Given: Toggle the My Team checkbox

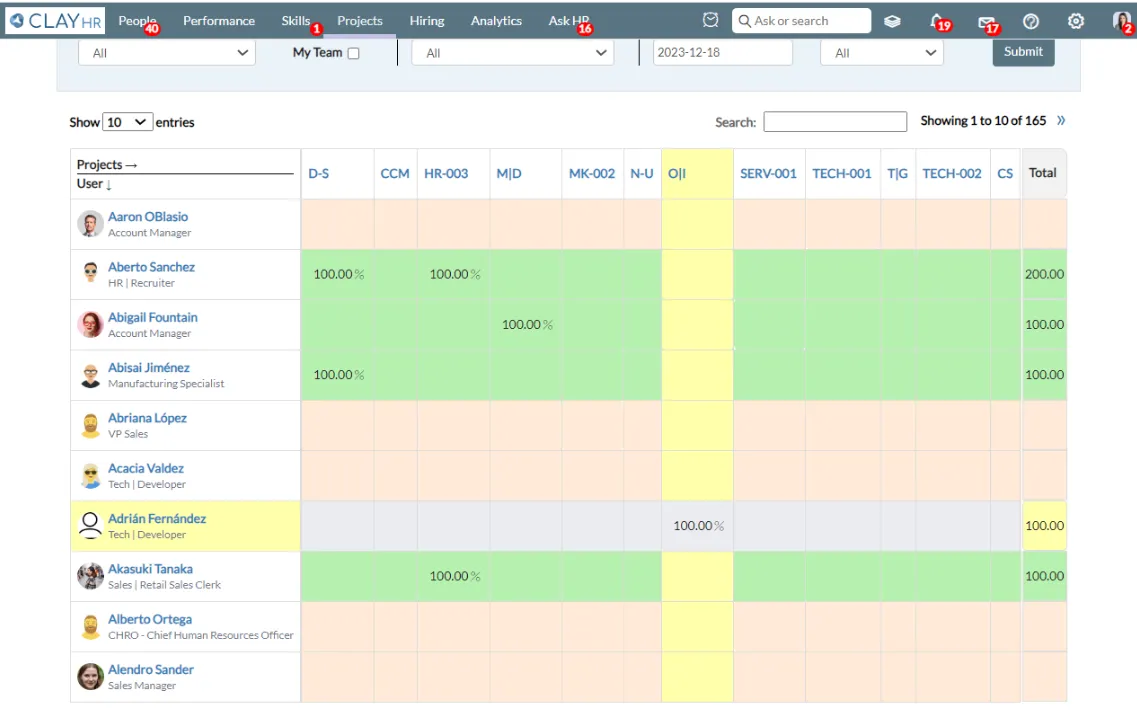Looking at the screenshot, I should coord(353,53).
